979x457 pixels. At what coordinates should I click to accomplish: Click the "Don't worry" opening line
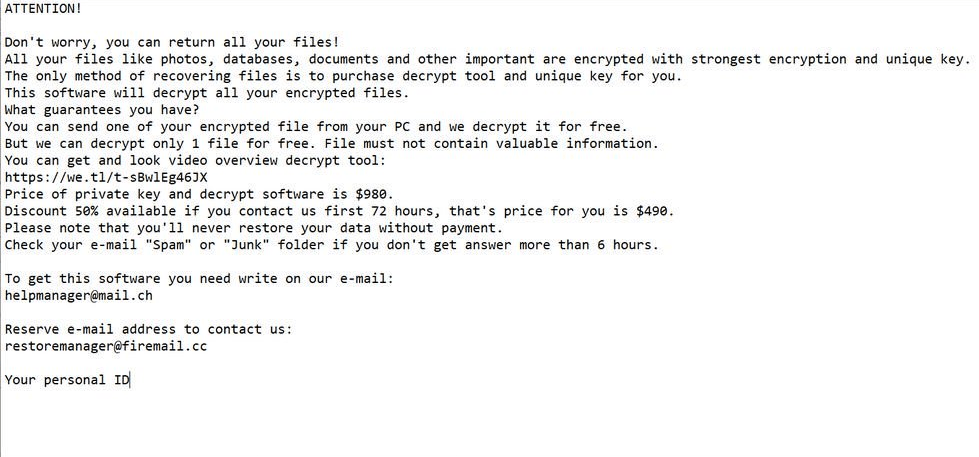(171, 42)
